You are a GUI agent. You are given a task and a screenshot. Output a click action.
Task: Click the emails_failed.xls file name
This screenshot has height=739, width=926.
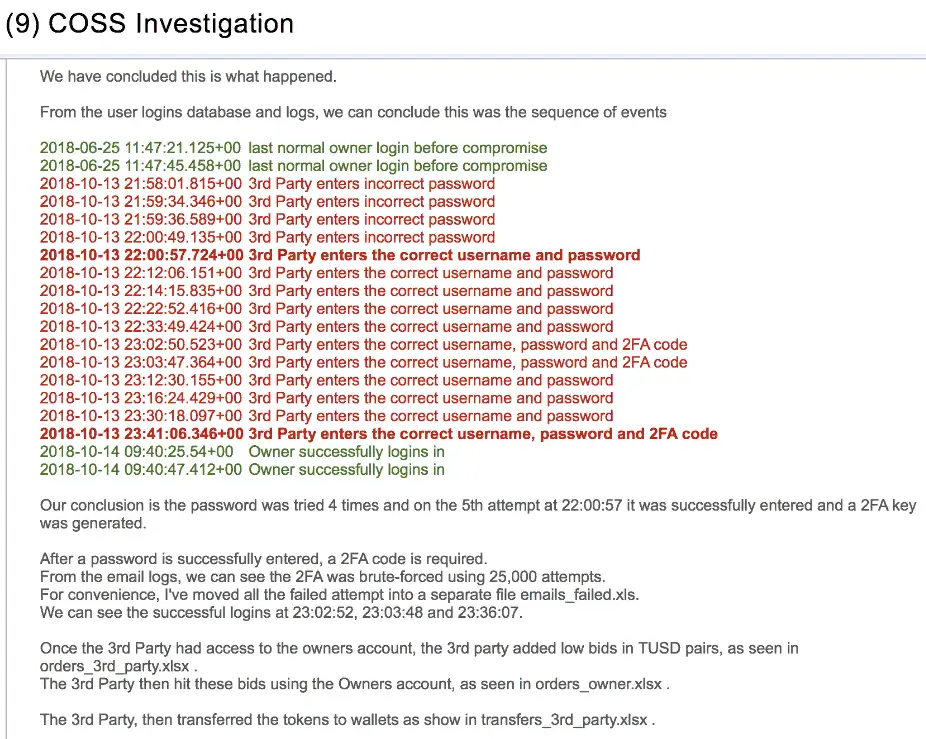pyautogui.click(x=579, y=595)
